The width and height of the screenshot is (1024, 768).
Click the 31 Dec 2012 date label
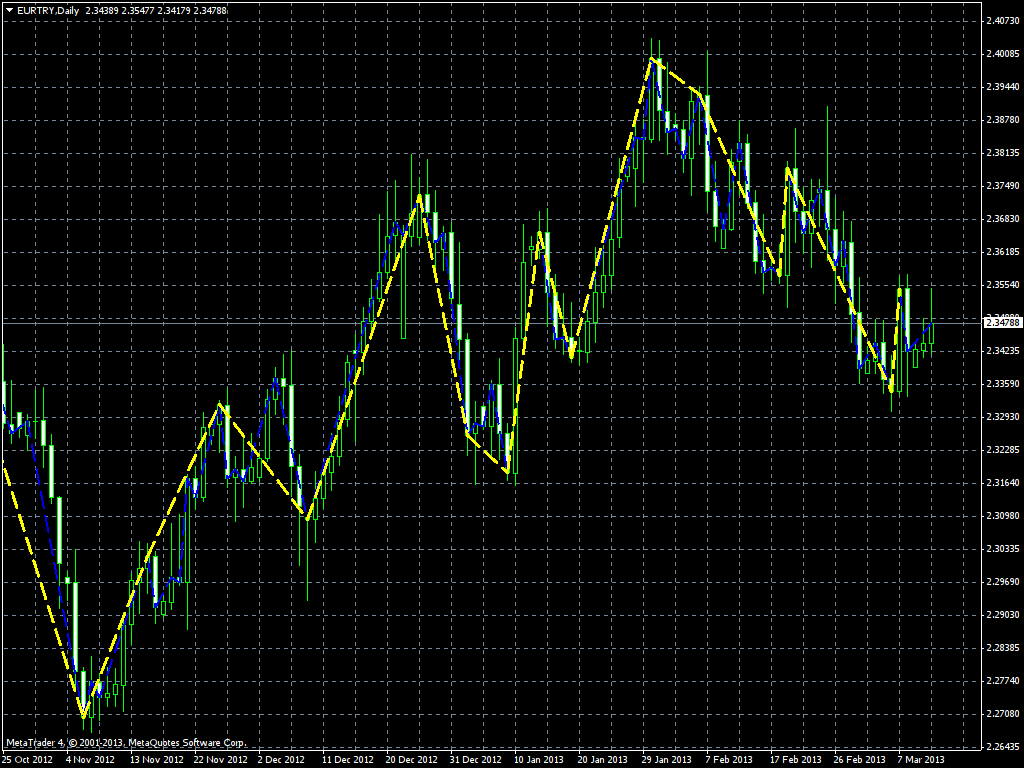pyautogui.click(x=474, y=759)
